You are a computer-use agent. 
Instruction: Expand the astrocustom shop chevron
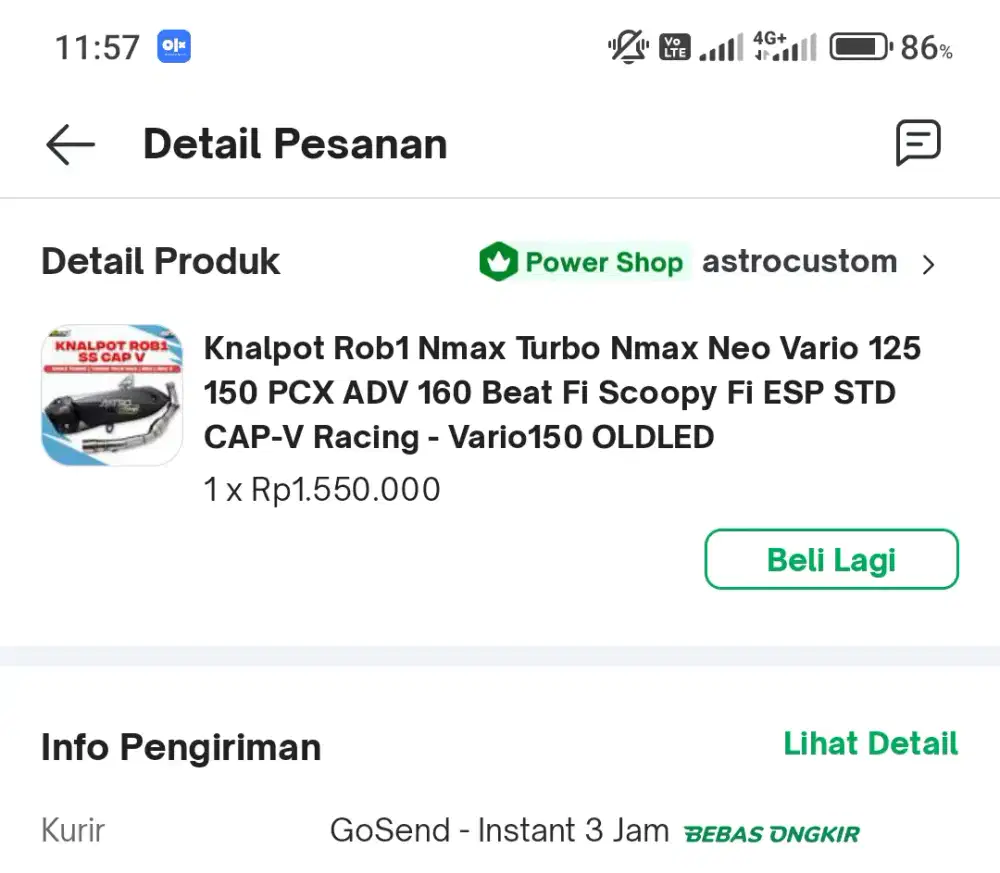point(929,264)
